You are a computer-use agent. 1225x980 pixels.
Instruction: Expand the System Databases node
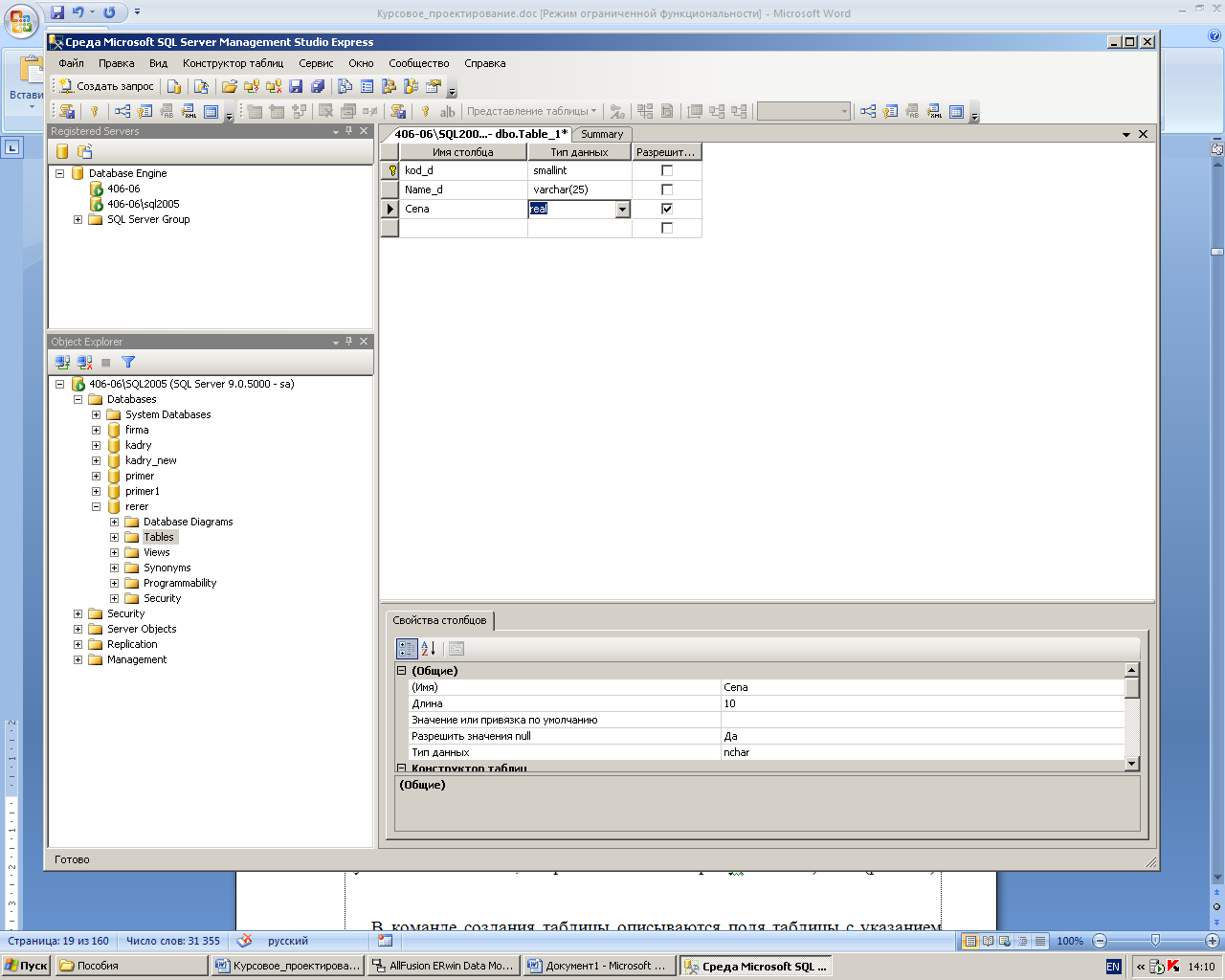point(96,414)
